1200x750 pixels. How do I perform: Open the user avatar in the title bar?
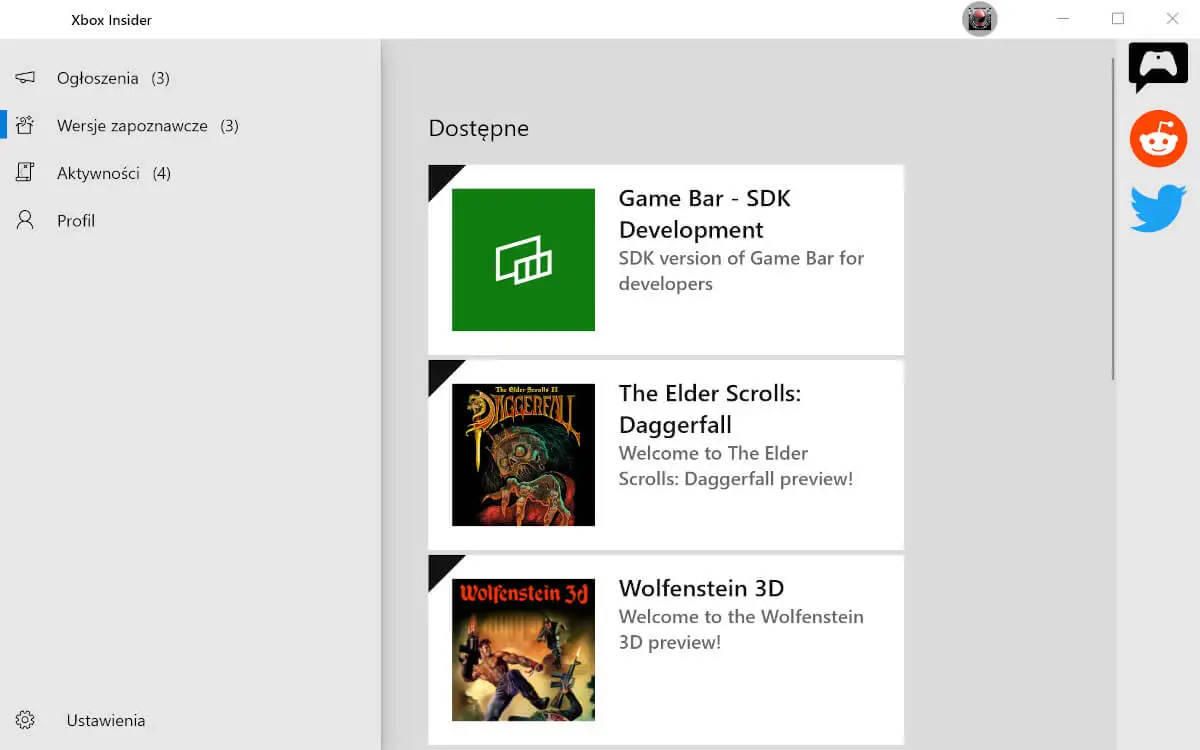tap(979, 18)
